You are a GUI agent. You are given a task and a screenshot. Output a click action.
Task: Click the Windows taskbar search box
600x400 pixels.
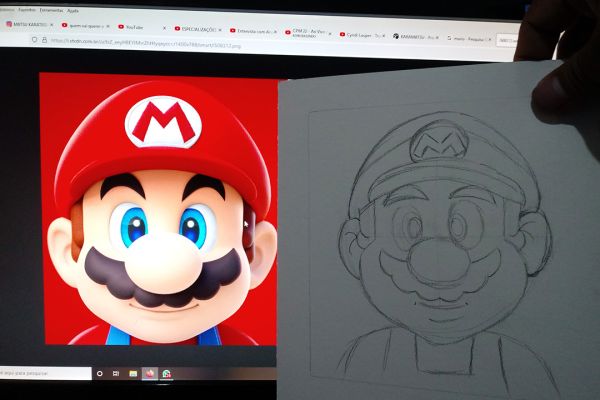point(40,372)
